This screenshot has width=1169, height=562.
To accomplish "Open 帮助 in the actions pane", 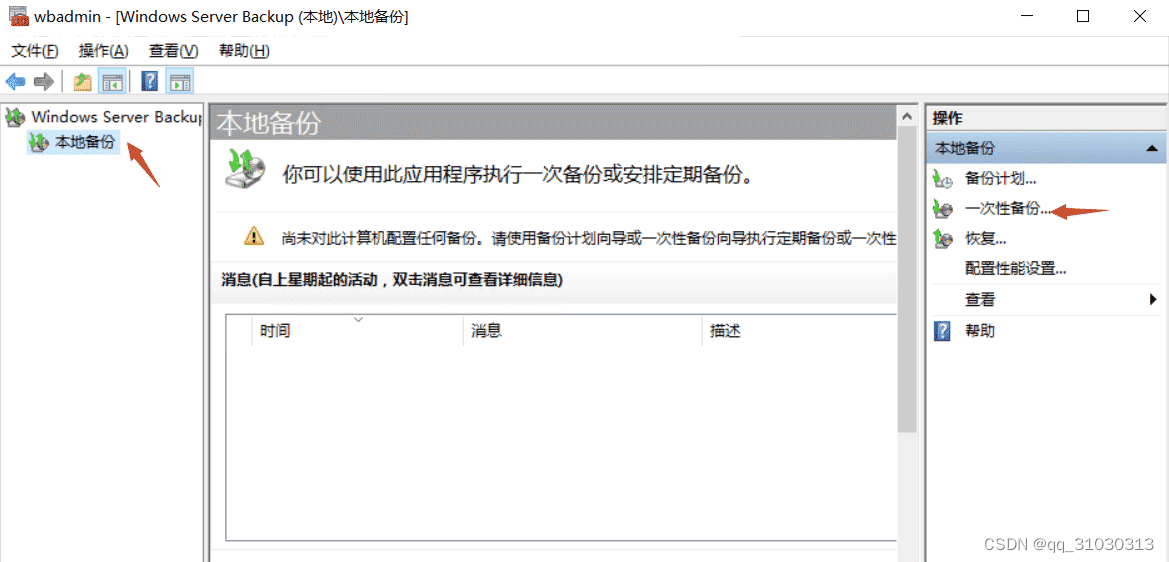I will point(980,331).
